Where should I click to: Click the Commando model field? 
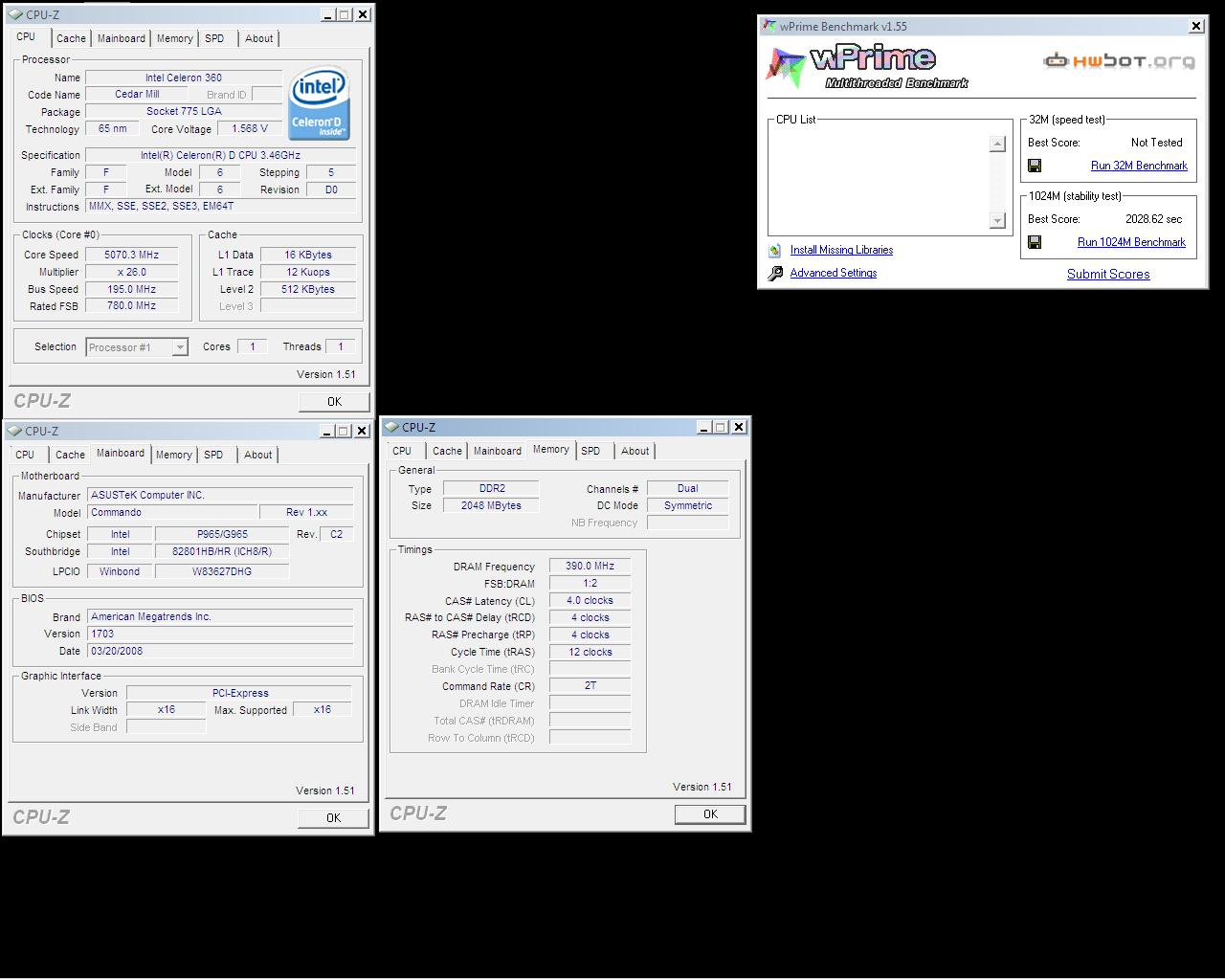[x=172, y=512]
